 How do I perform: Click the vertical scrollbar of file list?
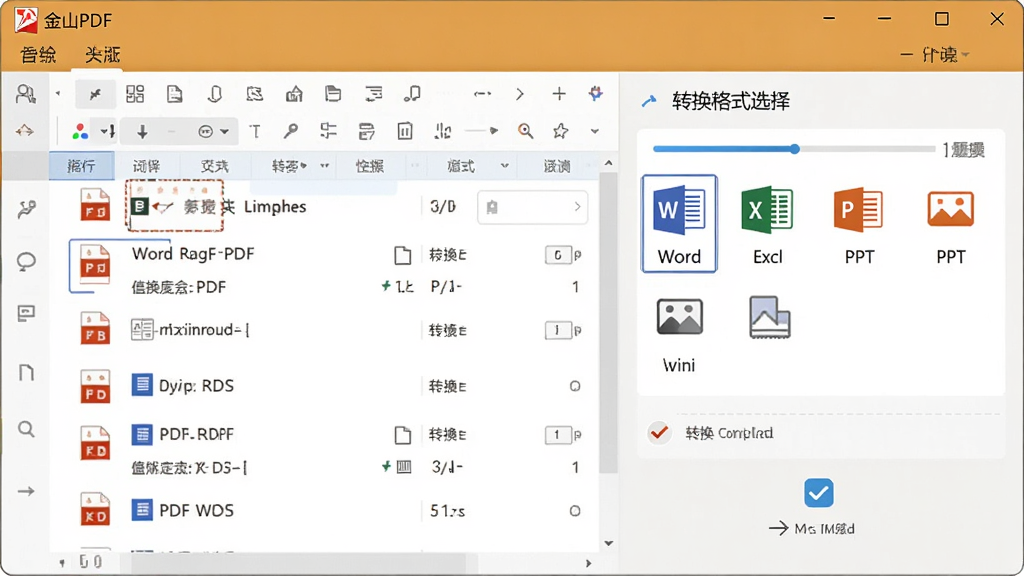coord(608,323)
